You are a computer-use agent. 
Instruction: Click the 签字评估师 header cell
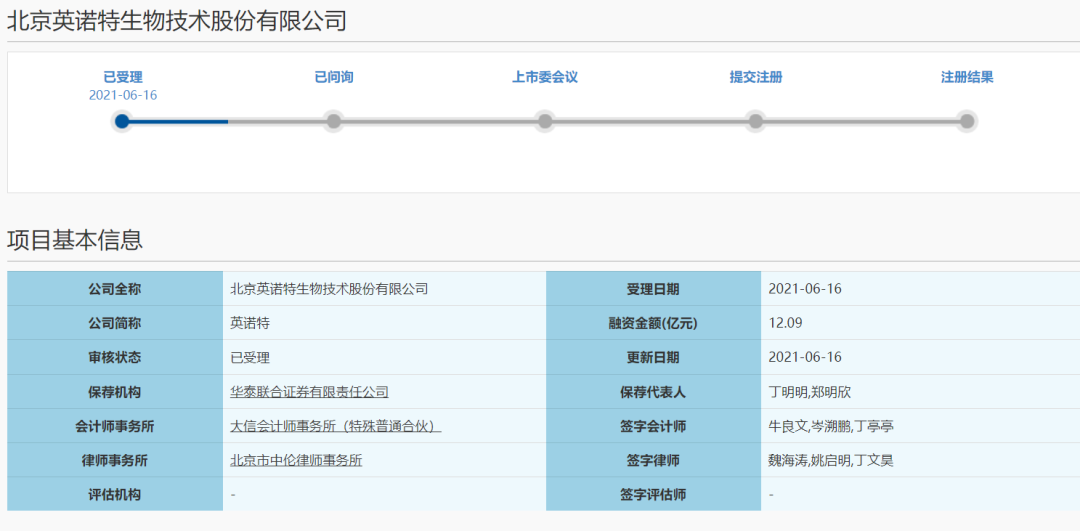653,494
